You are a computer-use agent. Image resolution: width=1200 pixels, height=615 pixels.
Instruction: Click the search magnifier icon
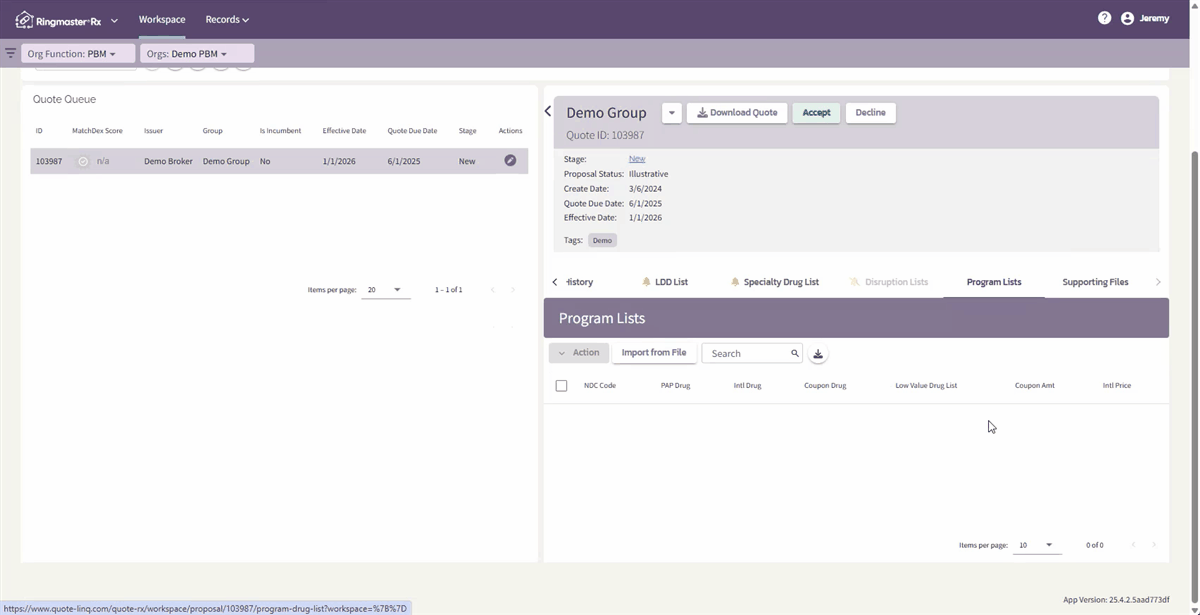pyautogui.click(x=795, y=353)
